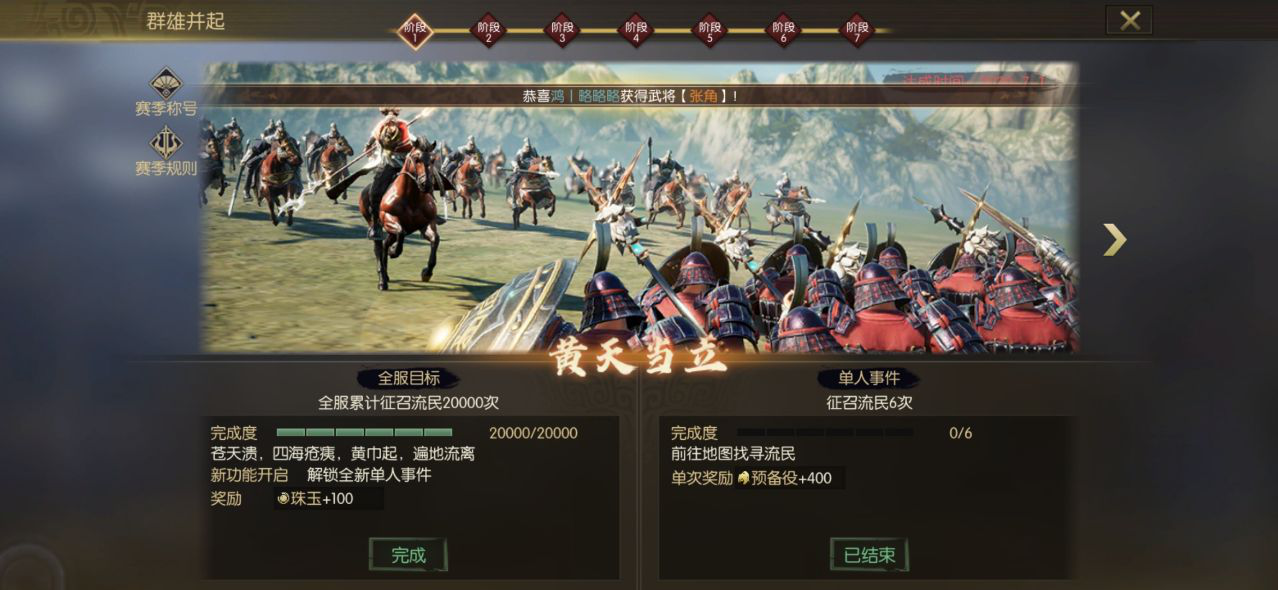Switch to 阶段3 stage
Viewport: 1278px width, 590px height.
[563, 30]
